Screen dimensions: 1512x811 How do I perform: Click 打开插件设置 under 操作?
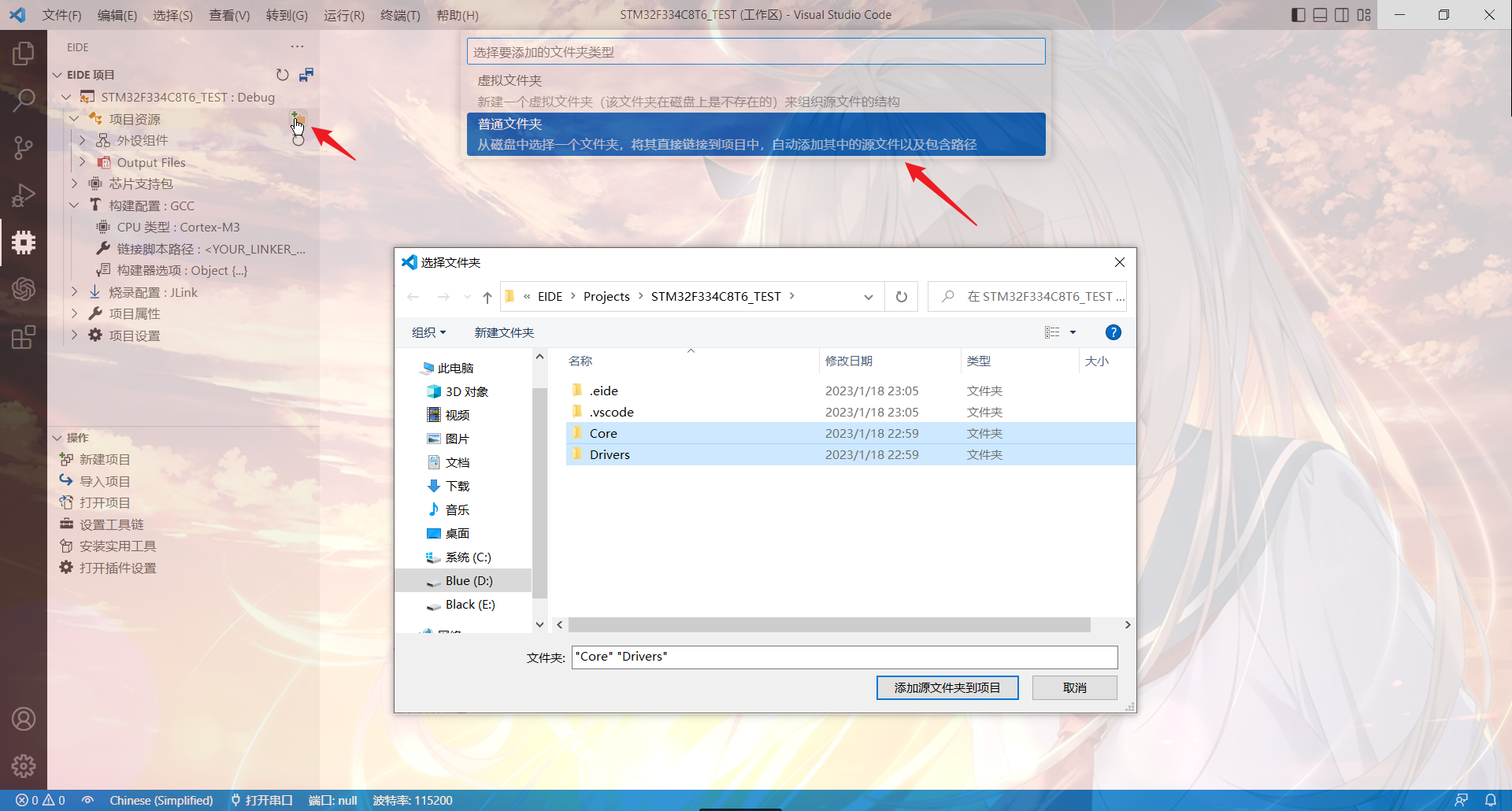click(117, 568)
